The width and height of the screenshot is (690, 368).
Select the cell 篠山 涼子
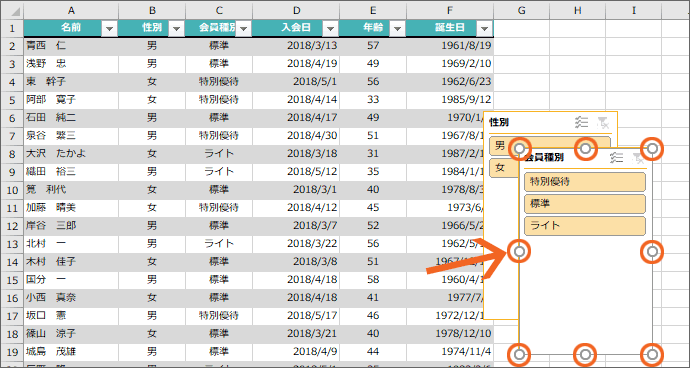(71, 334)
